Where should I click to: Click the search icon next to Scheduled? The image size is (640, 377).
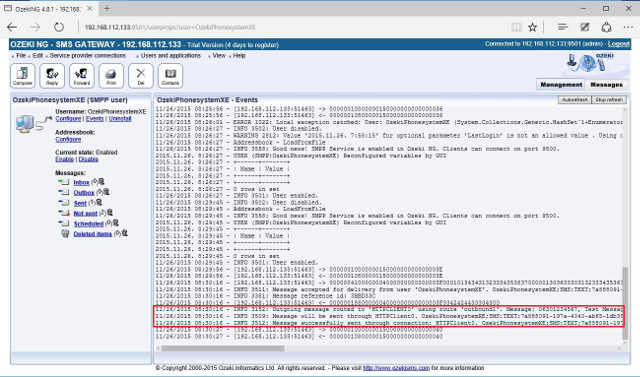pyautogui.click(x=116, y=223)
